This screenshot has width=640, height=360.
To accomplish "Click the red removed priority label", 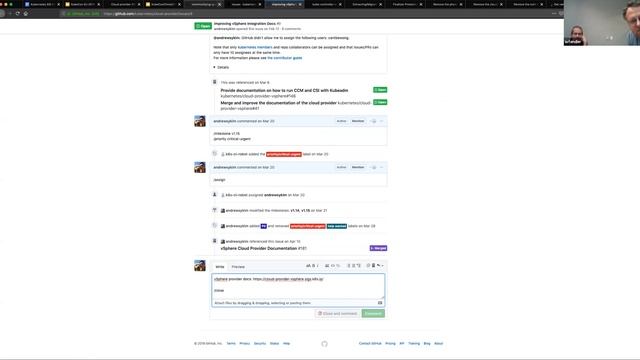I will tap(308, 226).
